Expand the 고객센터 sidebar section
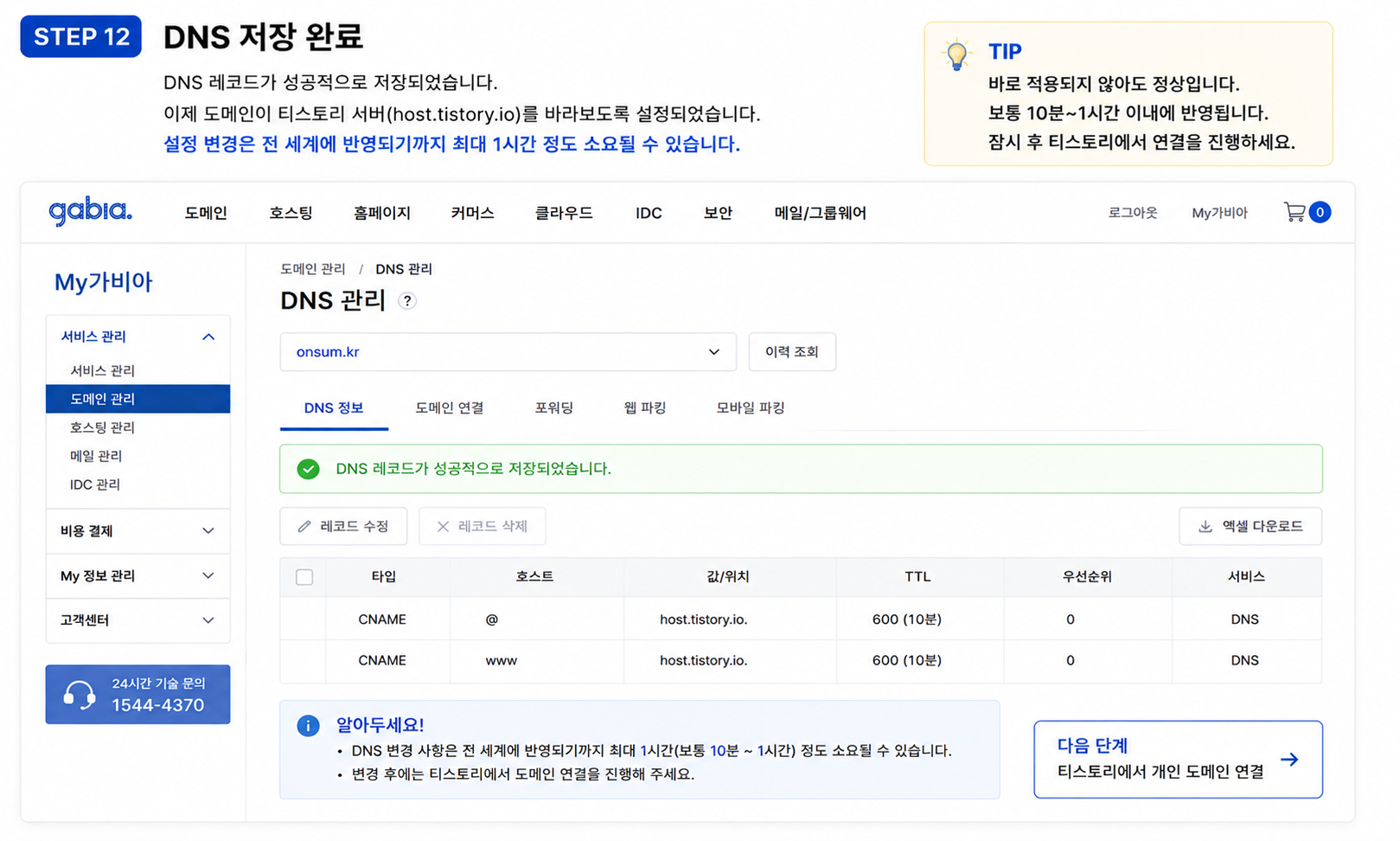This screenshot has height=841, width=1400. pyautogui.click(x=138, y=620)
